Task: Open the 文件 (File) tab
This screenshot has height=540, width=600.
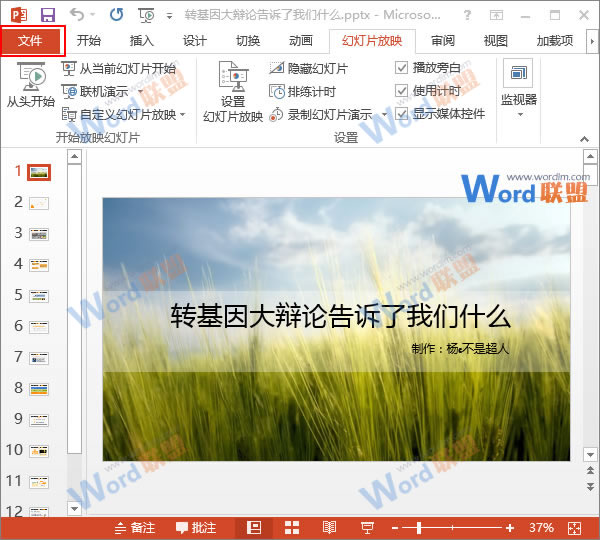Action: click(30, 40)
